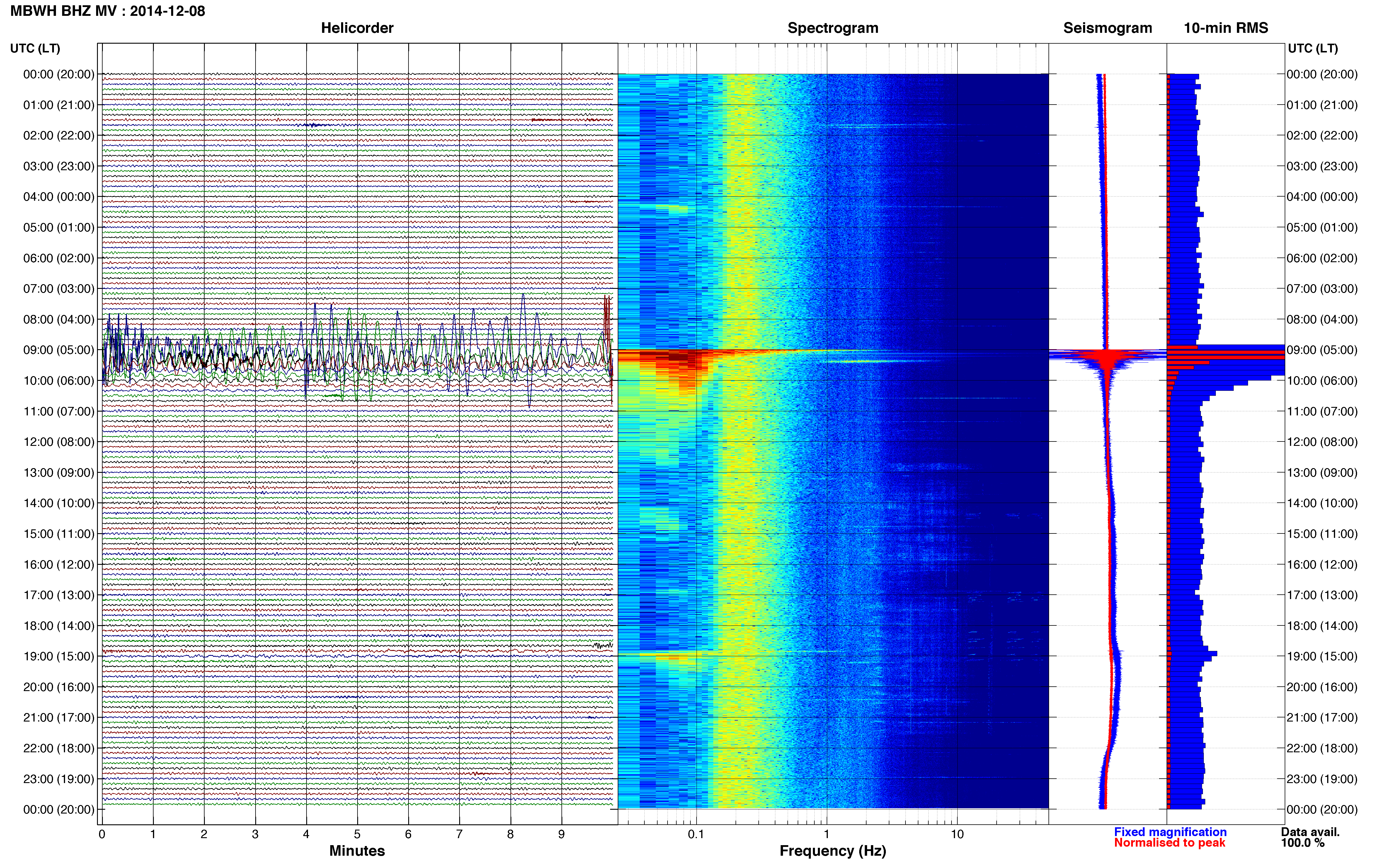Click right-side time label '19:00 (15:00)'
Screen dimensions: 1389x868
[1322, 656]
